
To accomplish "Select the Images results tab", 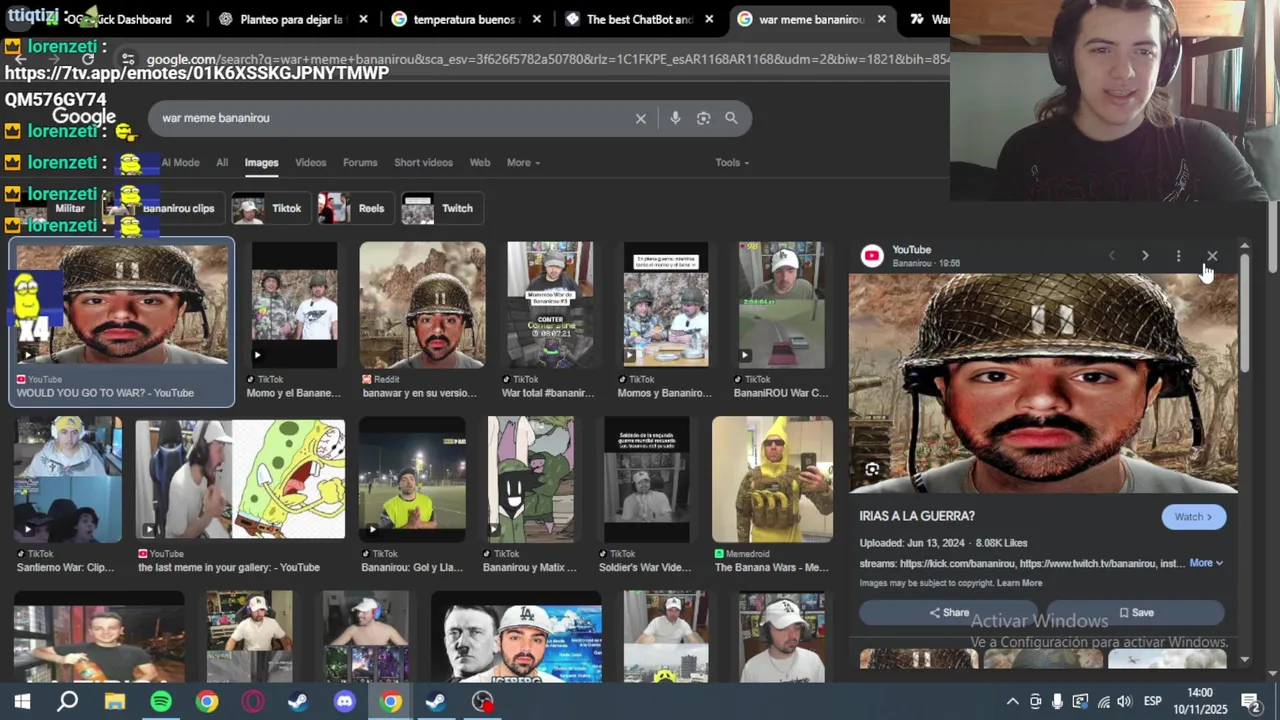I will pos(261,163).
